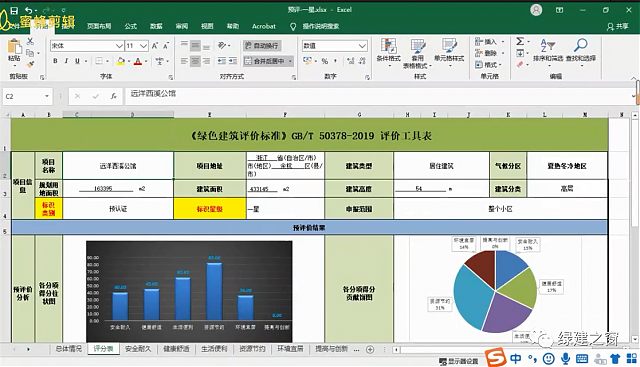640x367 pixels.
Task: Click the Copy icon
Action: [30, 53]
